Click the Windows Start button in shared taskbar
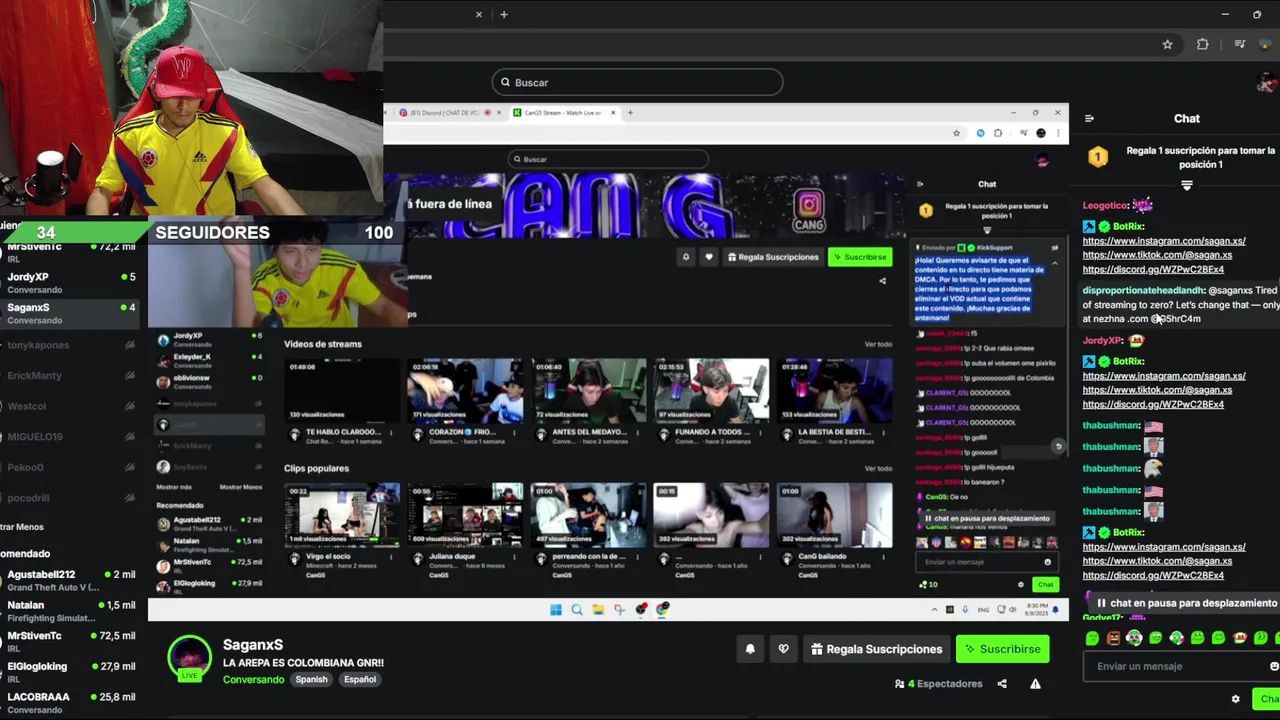The image size is (1280, 720). [556, 609]
